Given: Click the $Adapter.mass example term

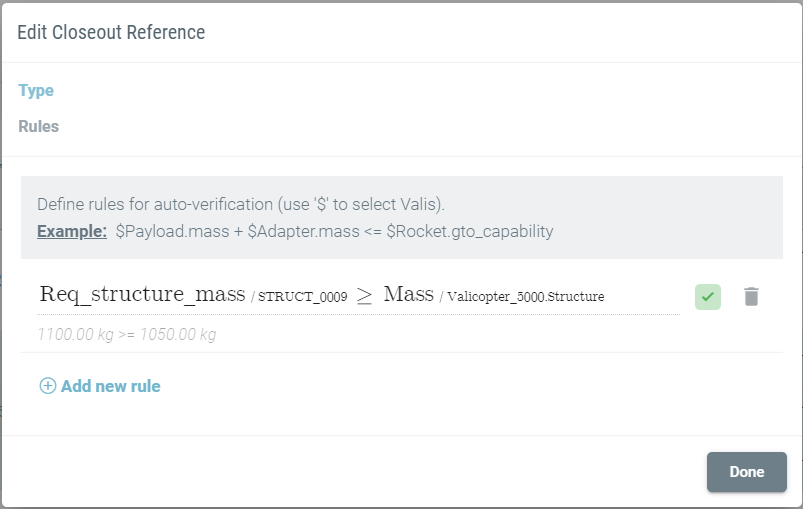Looking at the screenshot, I should point(304,231).
